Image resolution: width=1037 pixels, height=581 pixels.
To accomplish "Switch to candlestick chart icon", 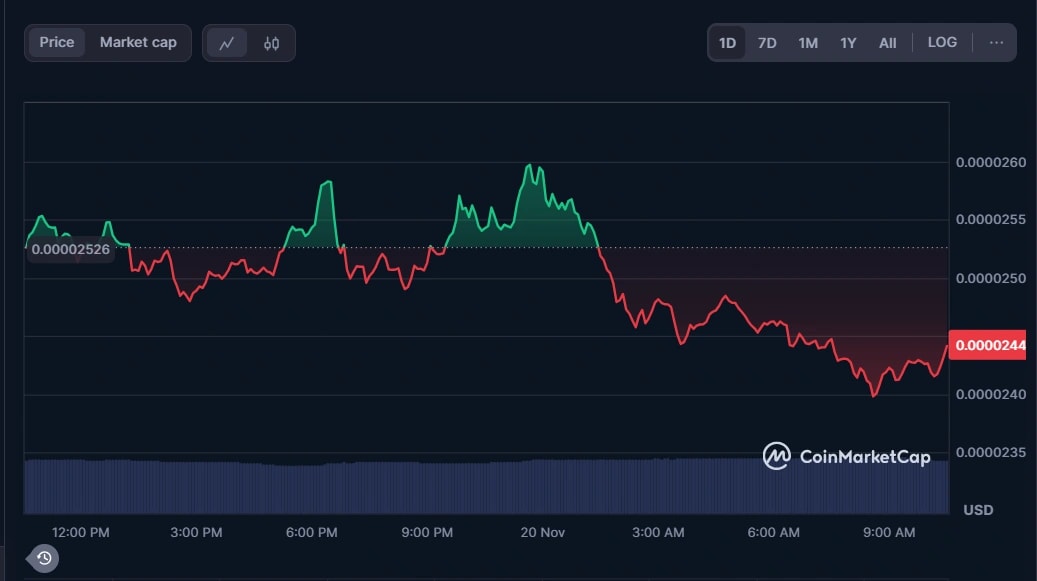I will coord(271,43).
